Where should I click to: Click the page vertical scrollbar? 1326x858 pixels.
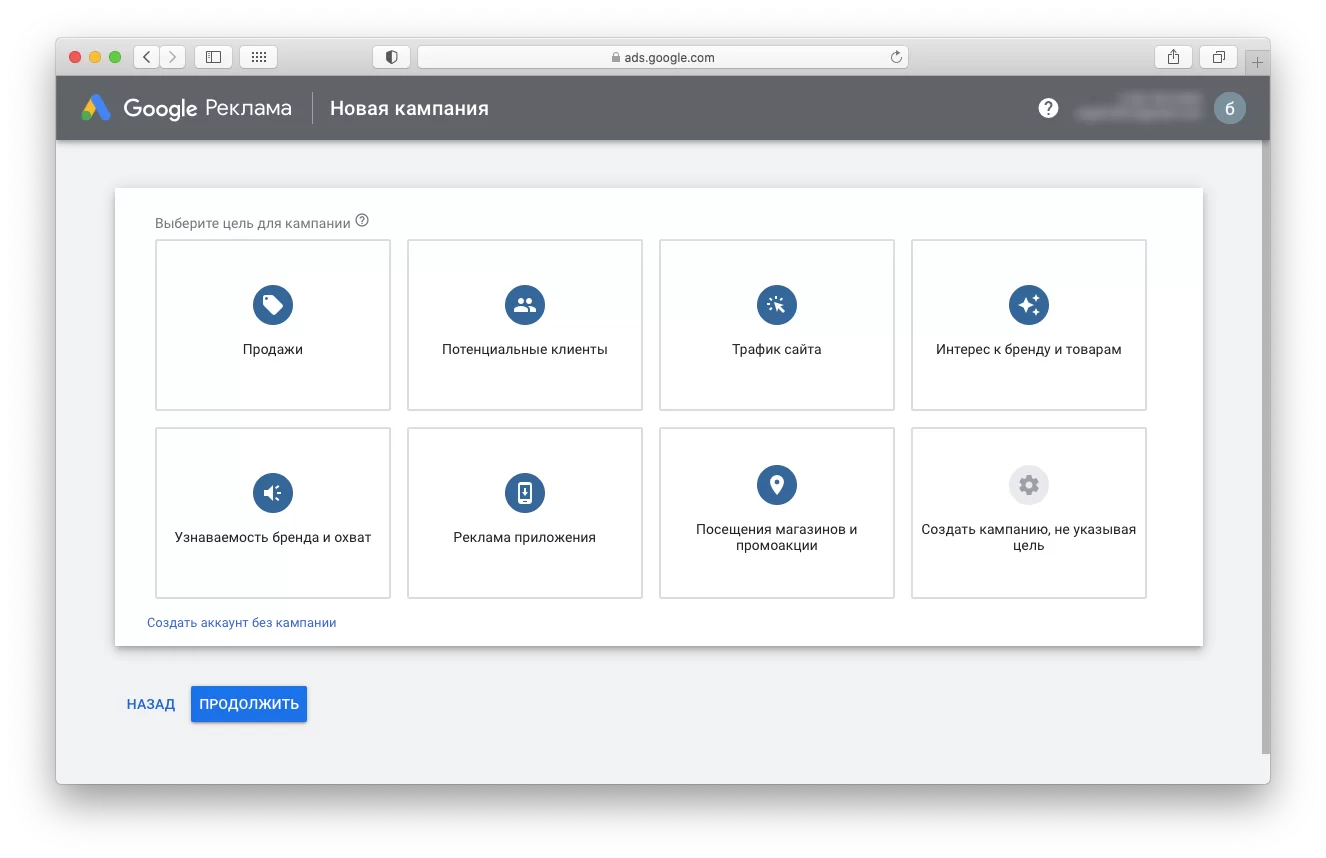point(1265,447)
